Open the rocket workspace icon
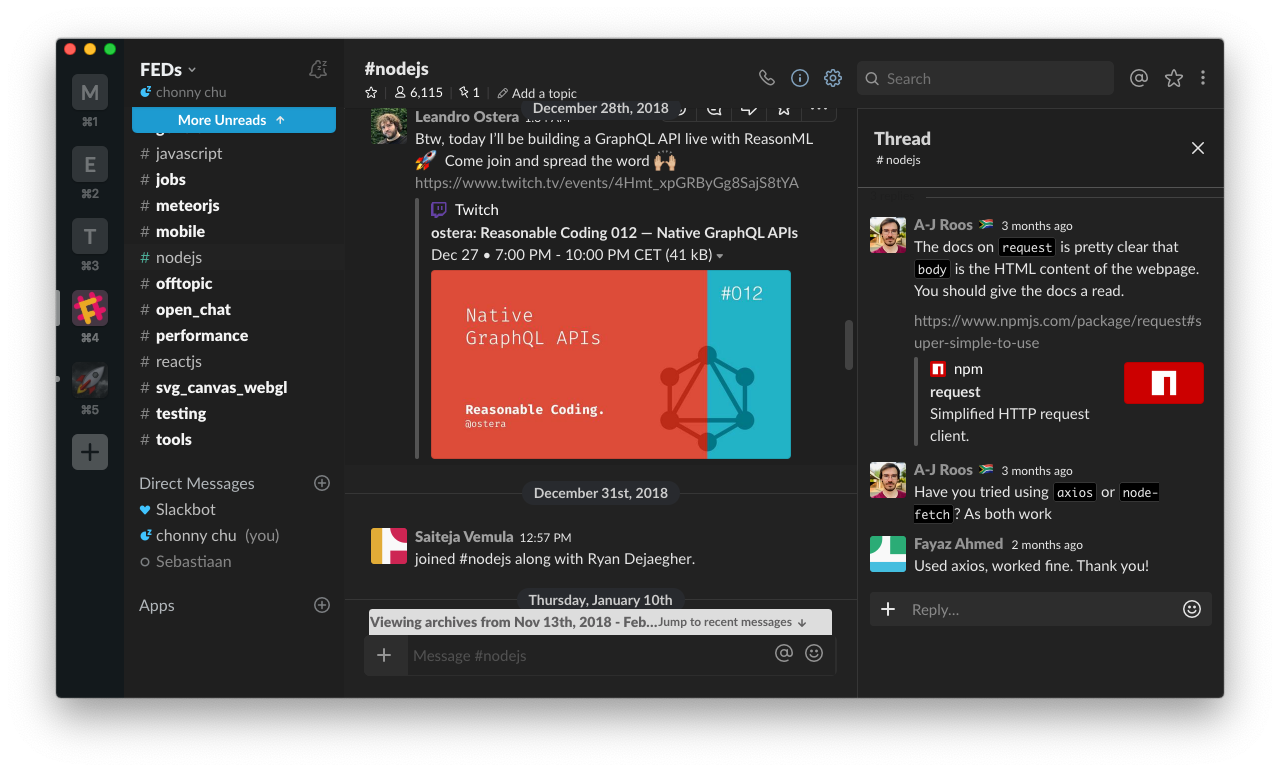Screen dimensions: 1280x772 point(90,381)
